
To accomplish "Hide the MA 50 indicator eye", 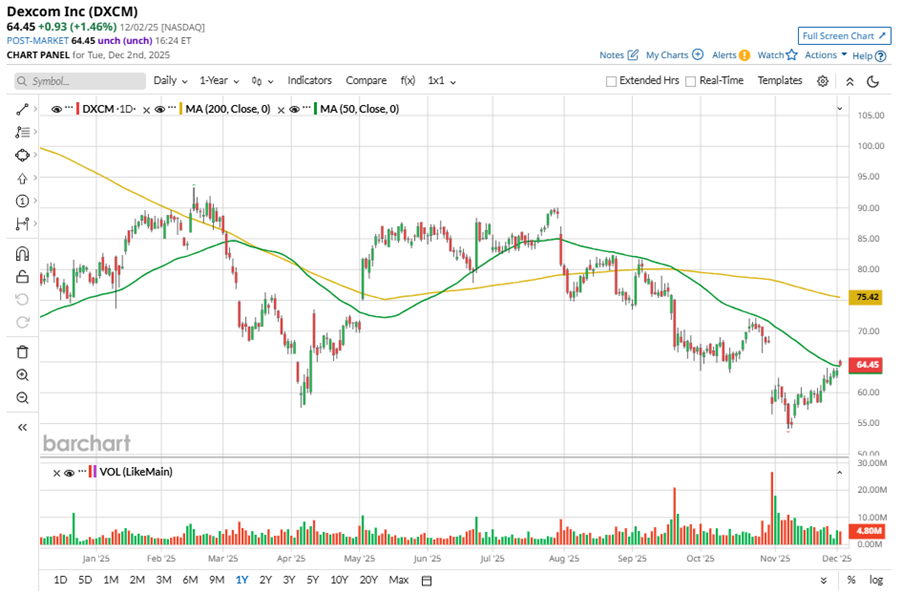I will point(294,109).
